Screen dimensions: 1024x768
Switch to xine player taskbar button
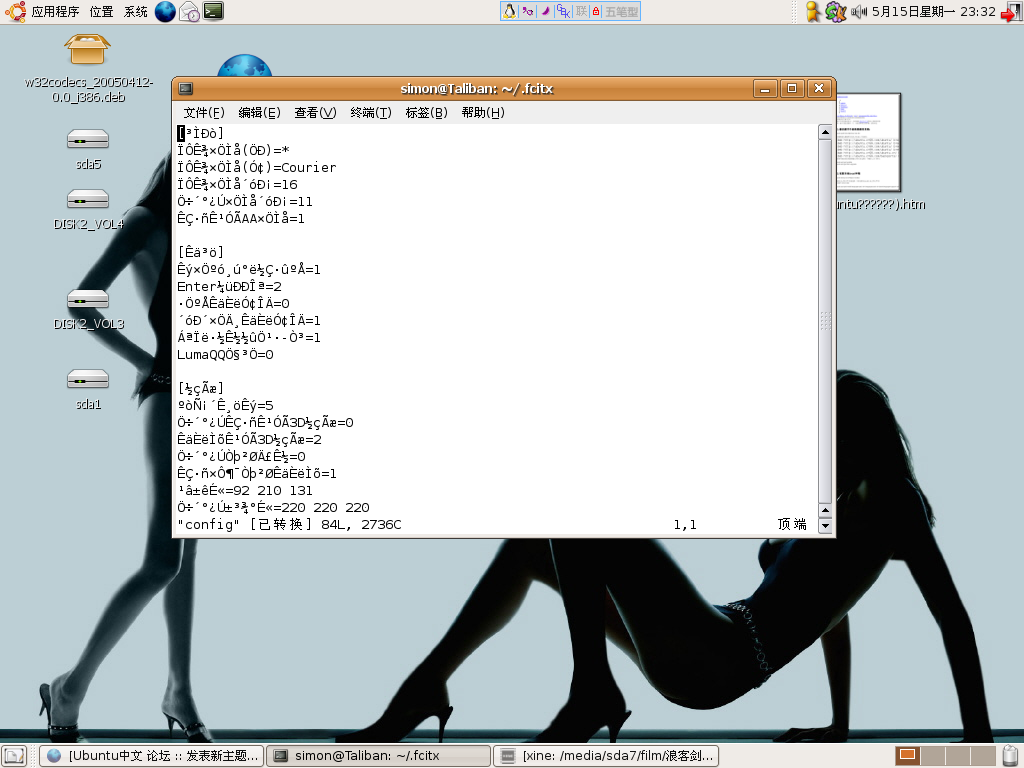point(606,756)
